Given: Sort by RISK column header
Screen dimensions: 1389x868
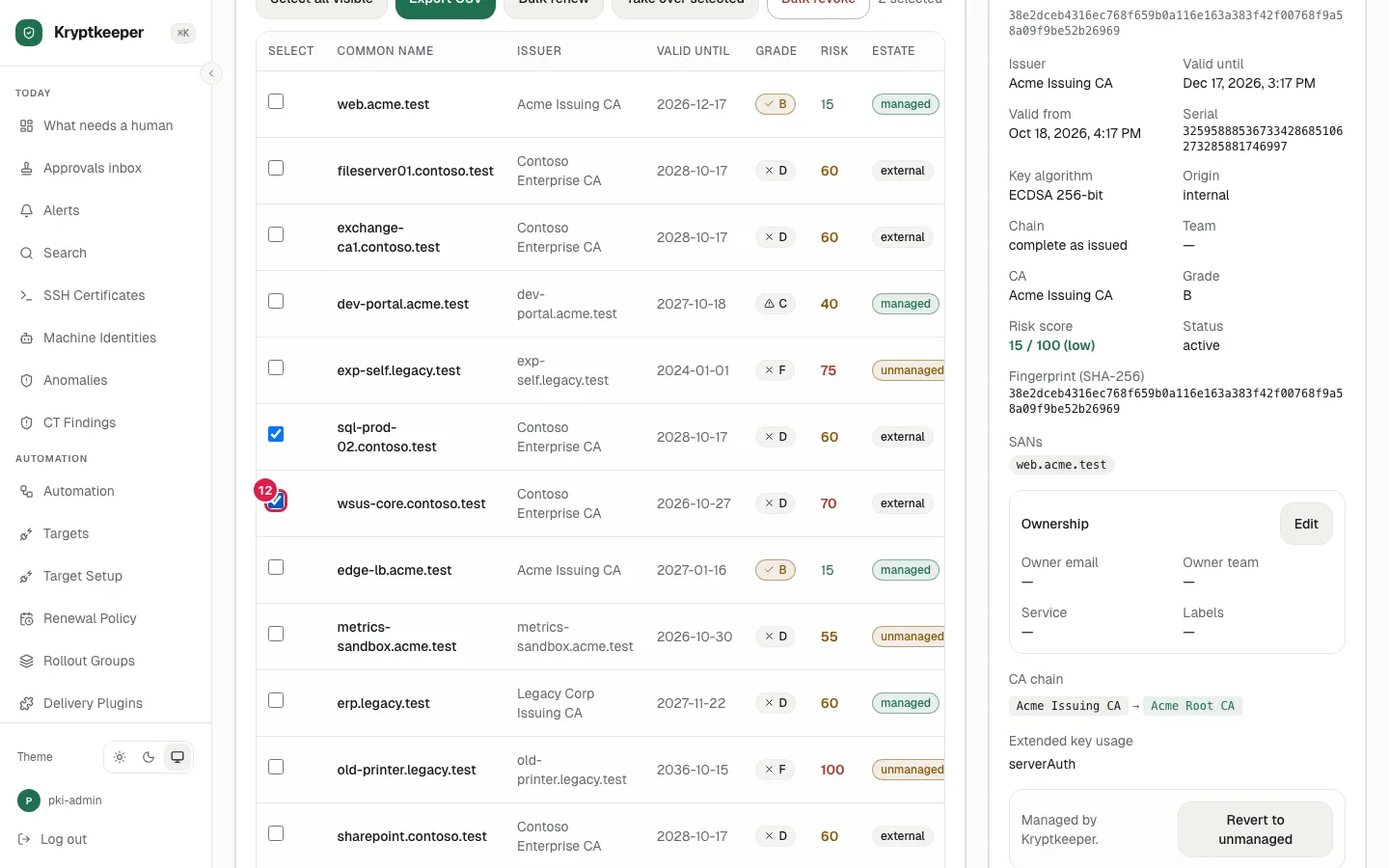Looking at the screenshot, I should click(834, 51).
